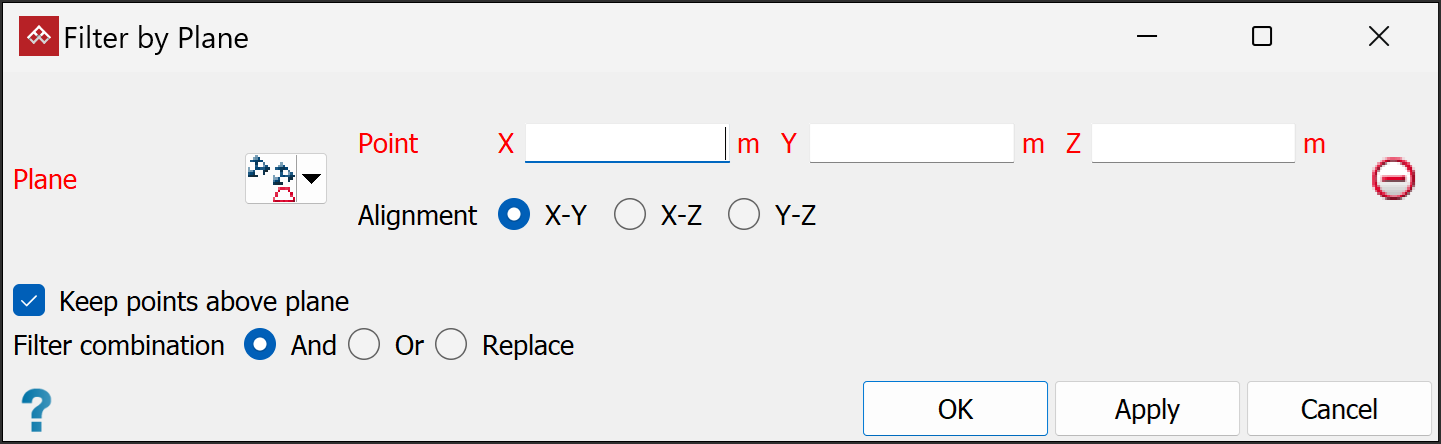This screenshot has width=1441, height=444.
Task: Uncheck Keep points above plane
Action: [x=30, y=300]
